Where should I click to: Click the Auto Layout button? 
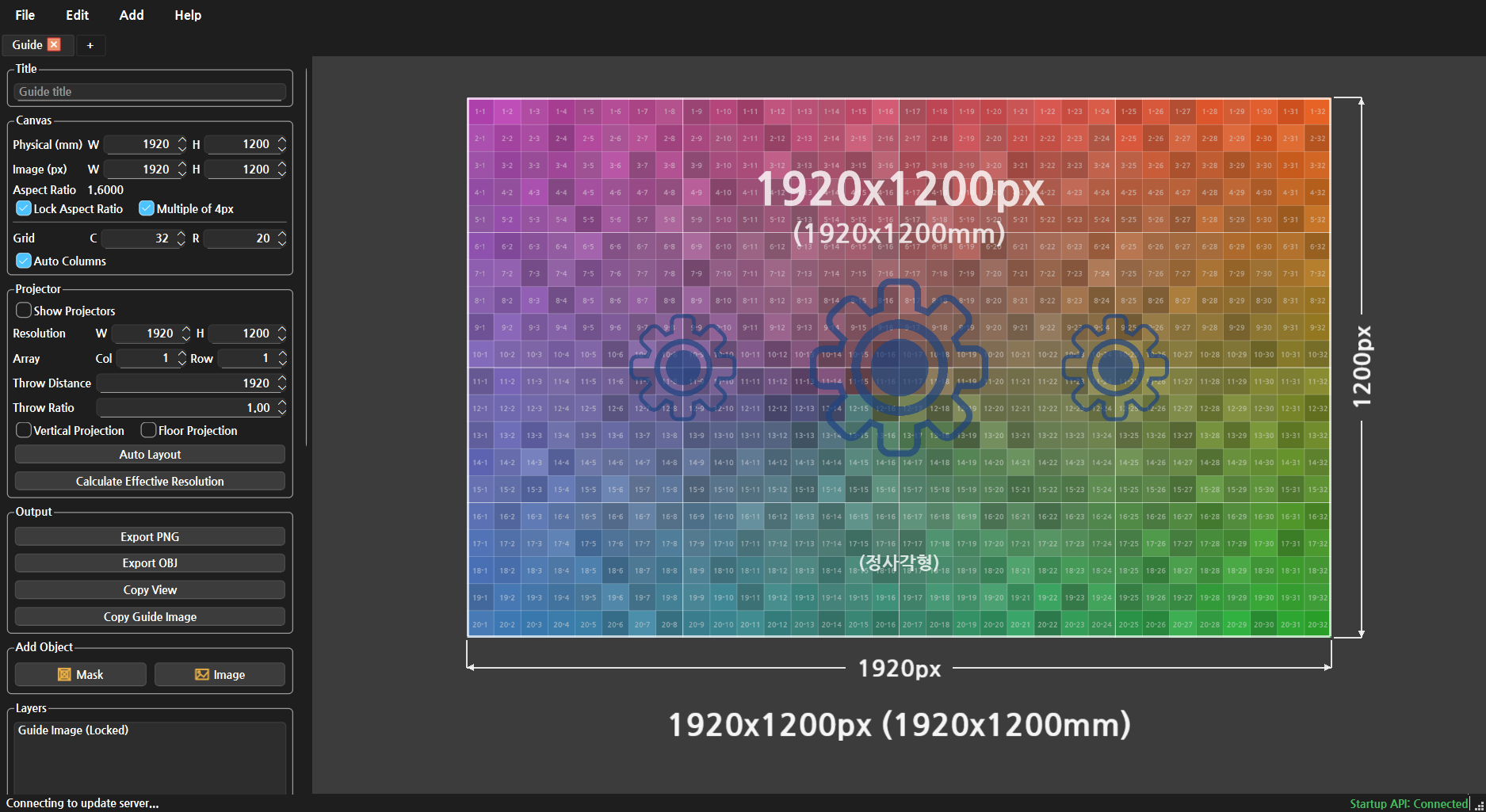click(x=150, y=454)
